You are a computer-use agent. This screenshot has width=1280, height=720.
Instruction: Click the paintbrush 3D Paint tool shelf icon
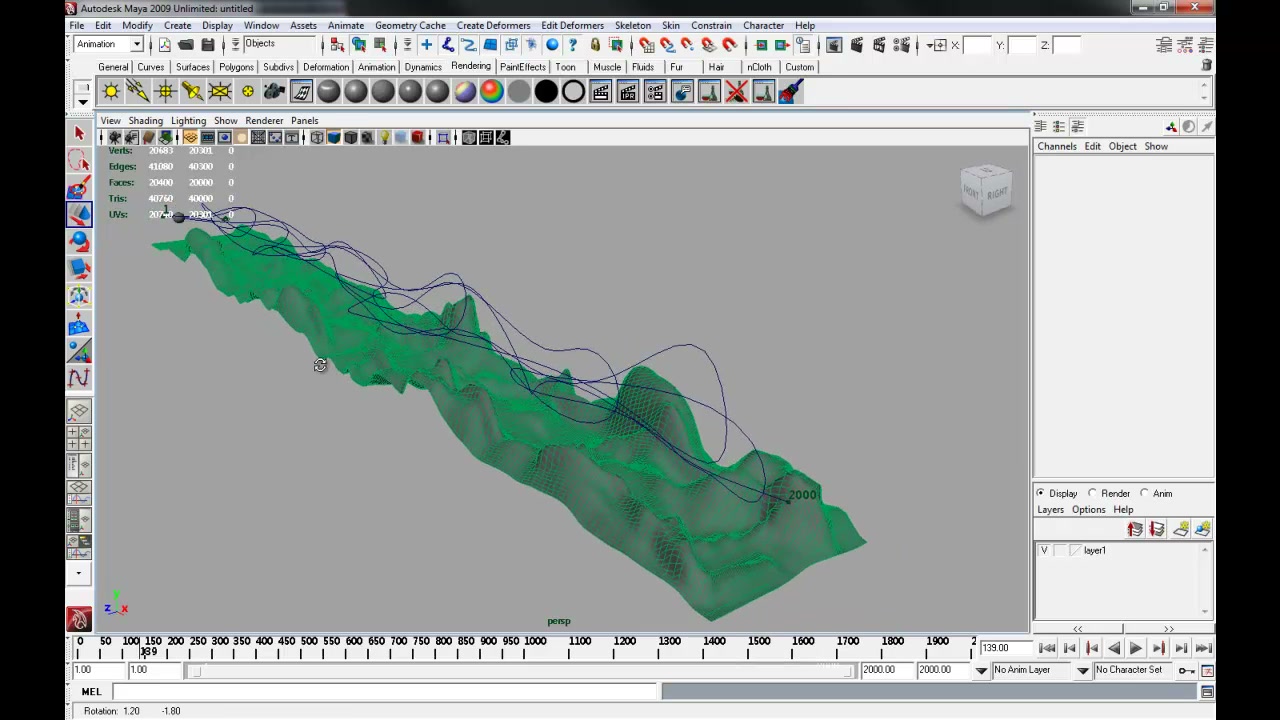point(790,92)
